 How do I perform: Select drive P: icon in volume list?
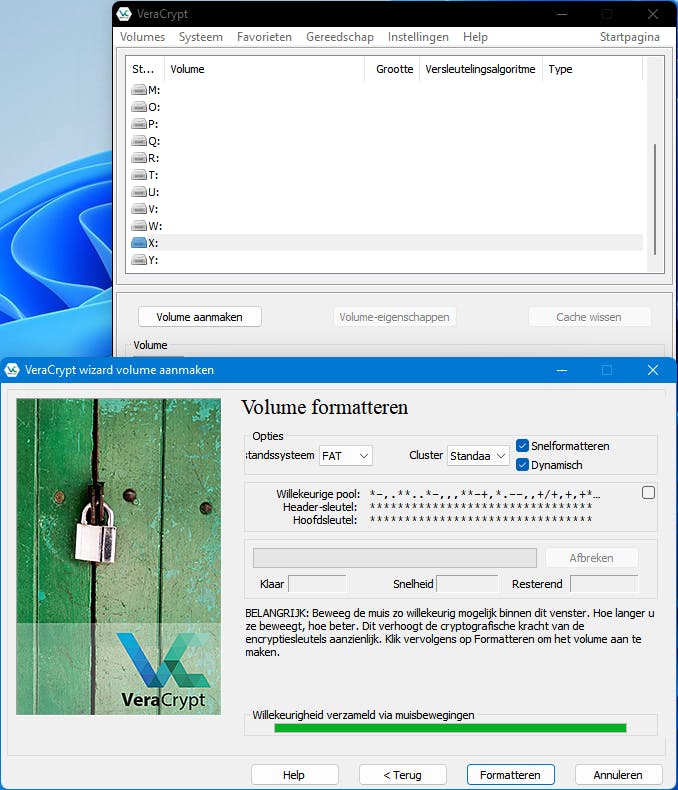tap(139, 124)
